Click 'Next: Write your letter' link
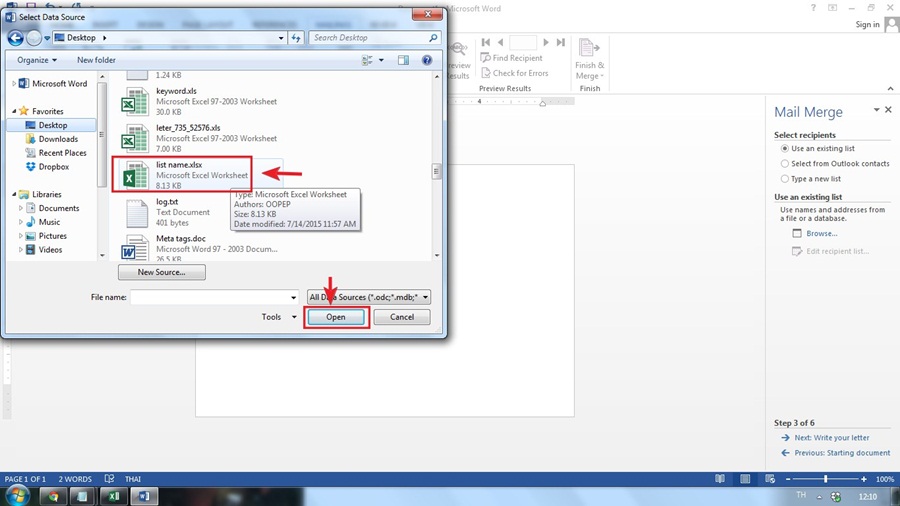Screen dimensions: 900x506 tap(832, 438)
